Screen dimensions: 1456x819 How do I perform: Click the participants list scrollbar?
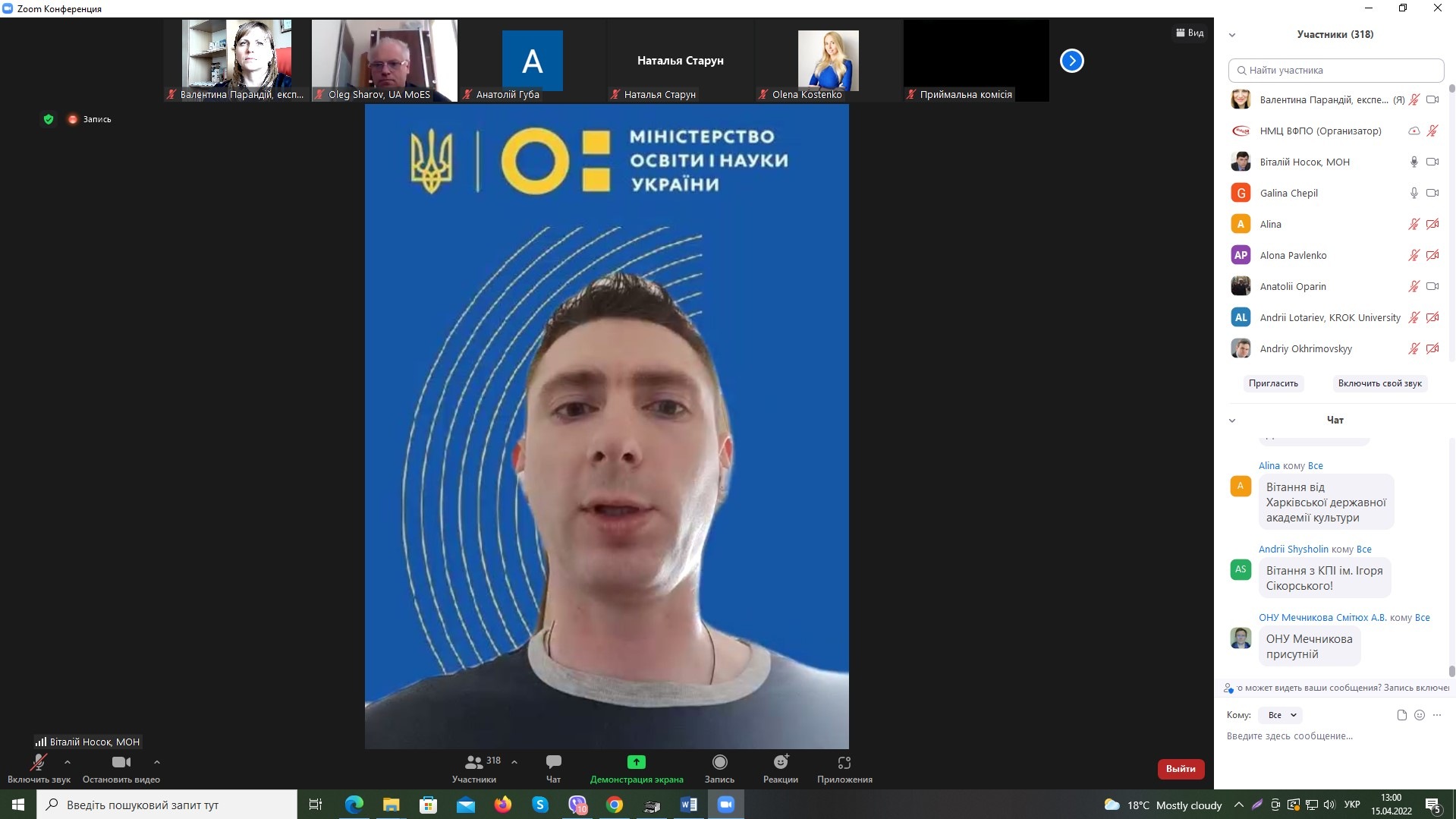[x=1451, y=88]
